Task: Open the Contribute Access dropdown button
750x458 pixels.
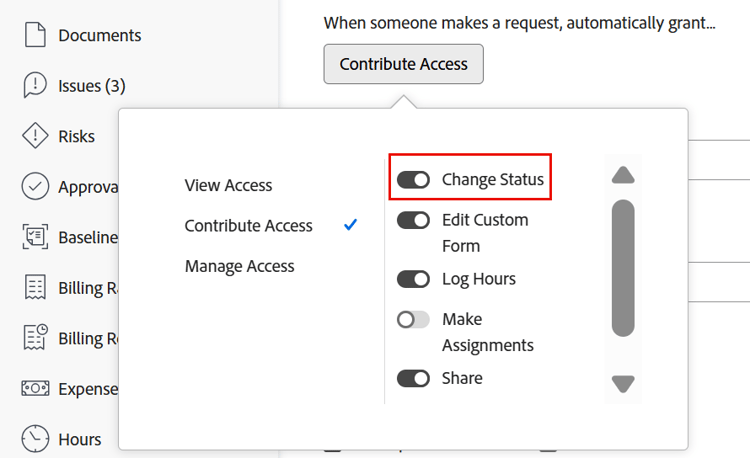Action: [403, 64]
